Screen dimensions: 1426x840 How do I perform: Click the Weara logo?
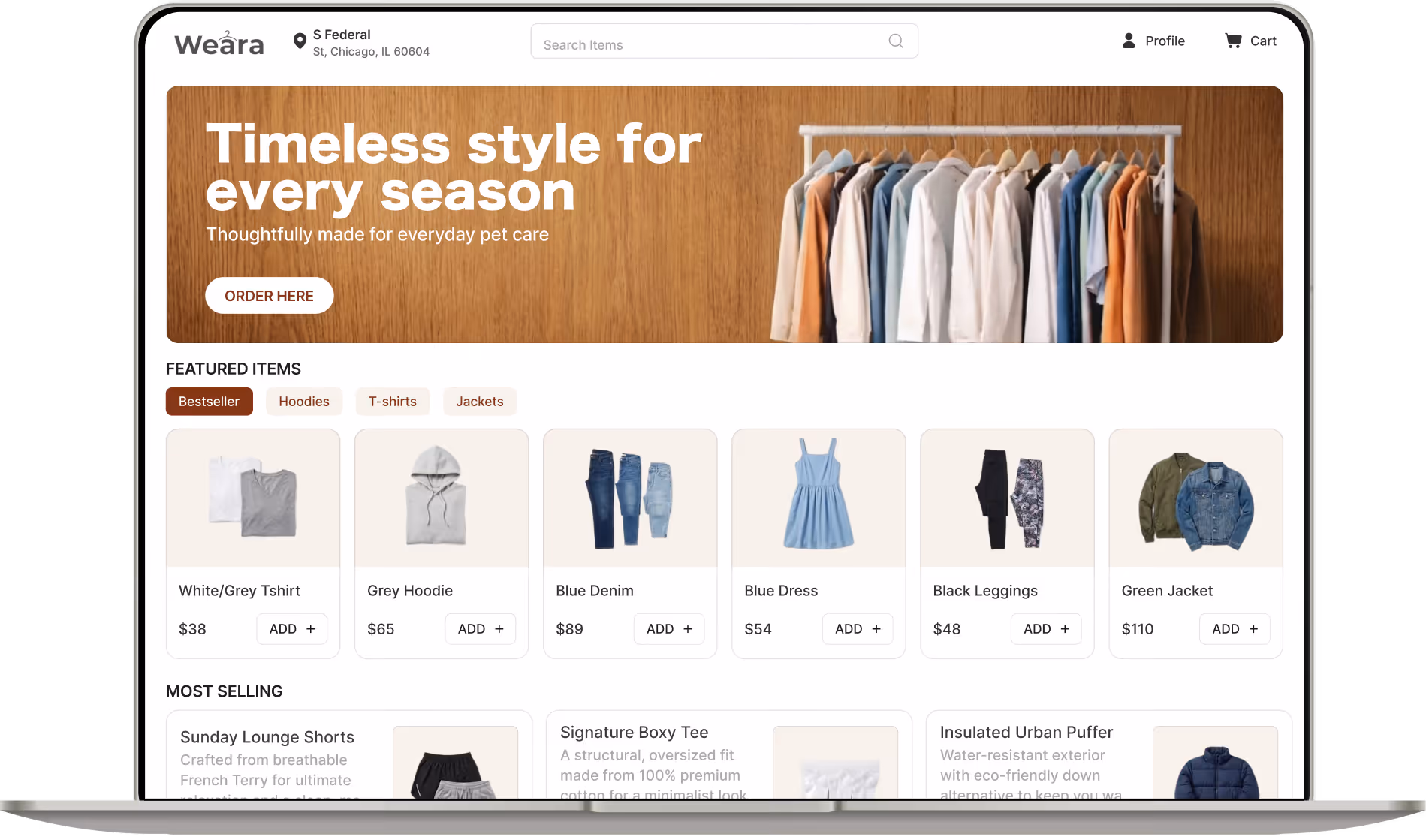(219, 44)
